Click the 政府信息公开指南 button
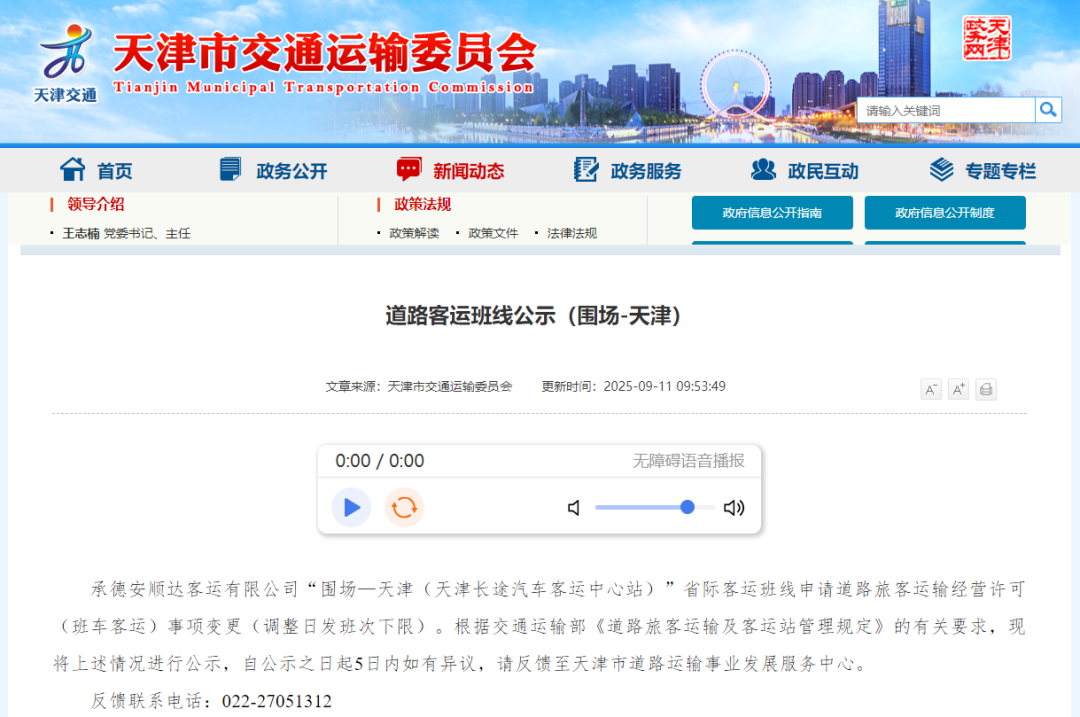This screenshot has width=1080, height=717. click(772, 213)
